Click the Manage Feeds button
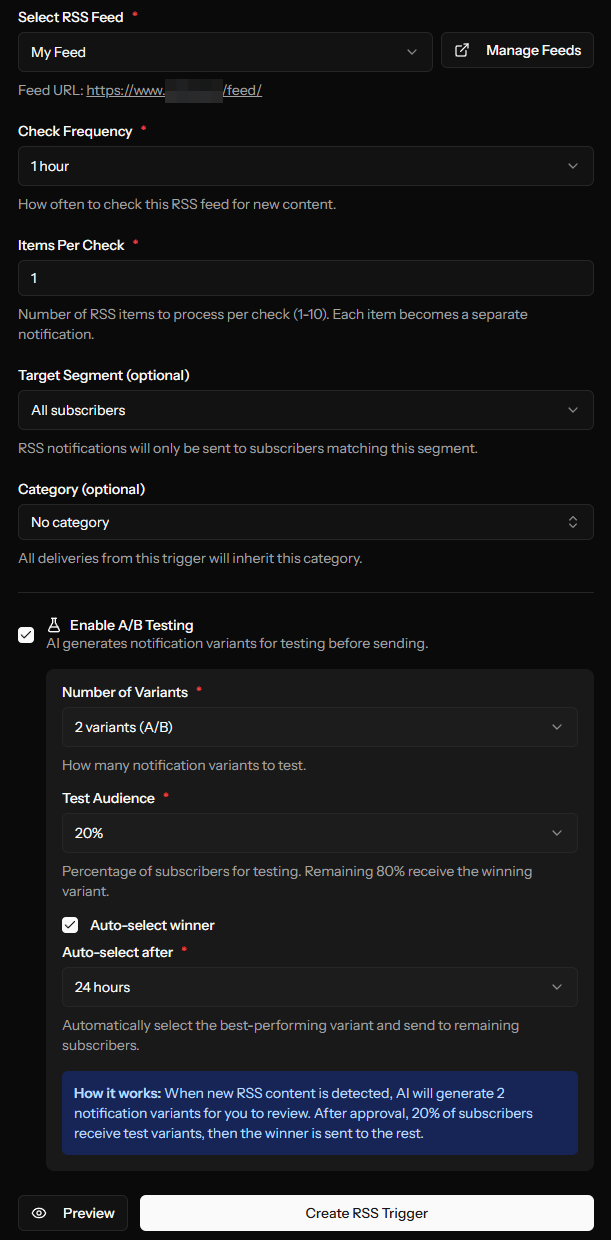This screenshot has width=611, height=1240. (x=517, y=49)
